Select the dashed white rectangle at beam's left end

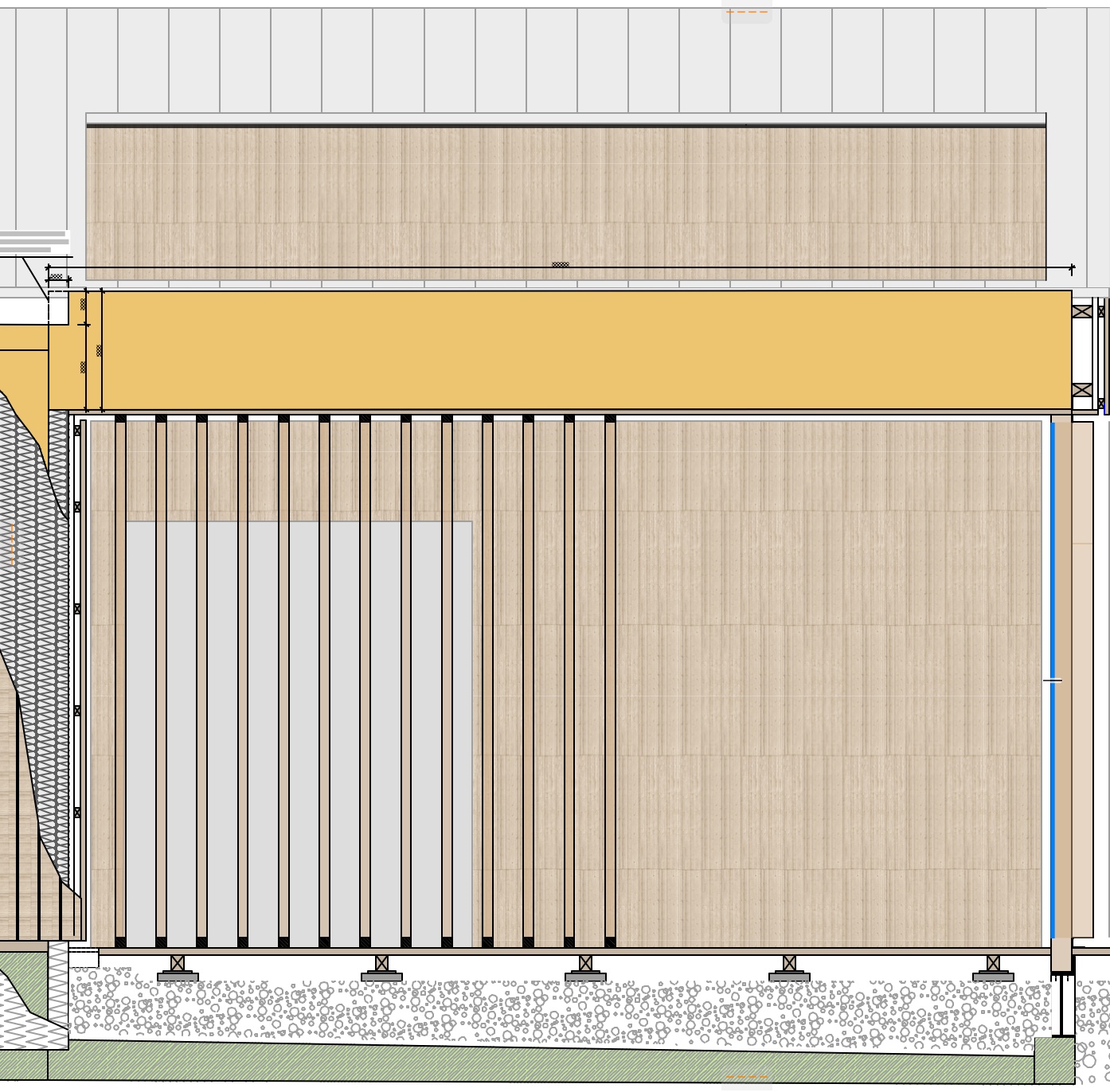tap(58, 307)
